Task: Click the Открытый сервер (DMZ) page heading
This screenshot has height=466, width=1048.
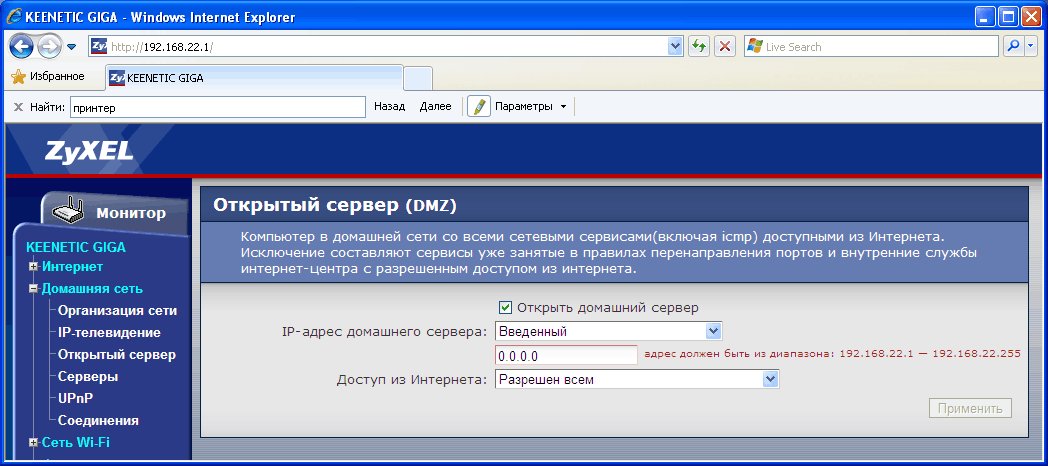Action: pos(335,205)
